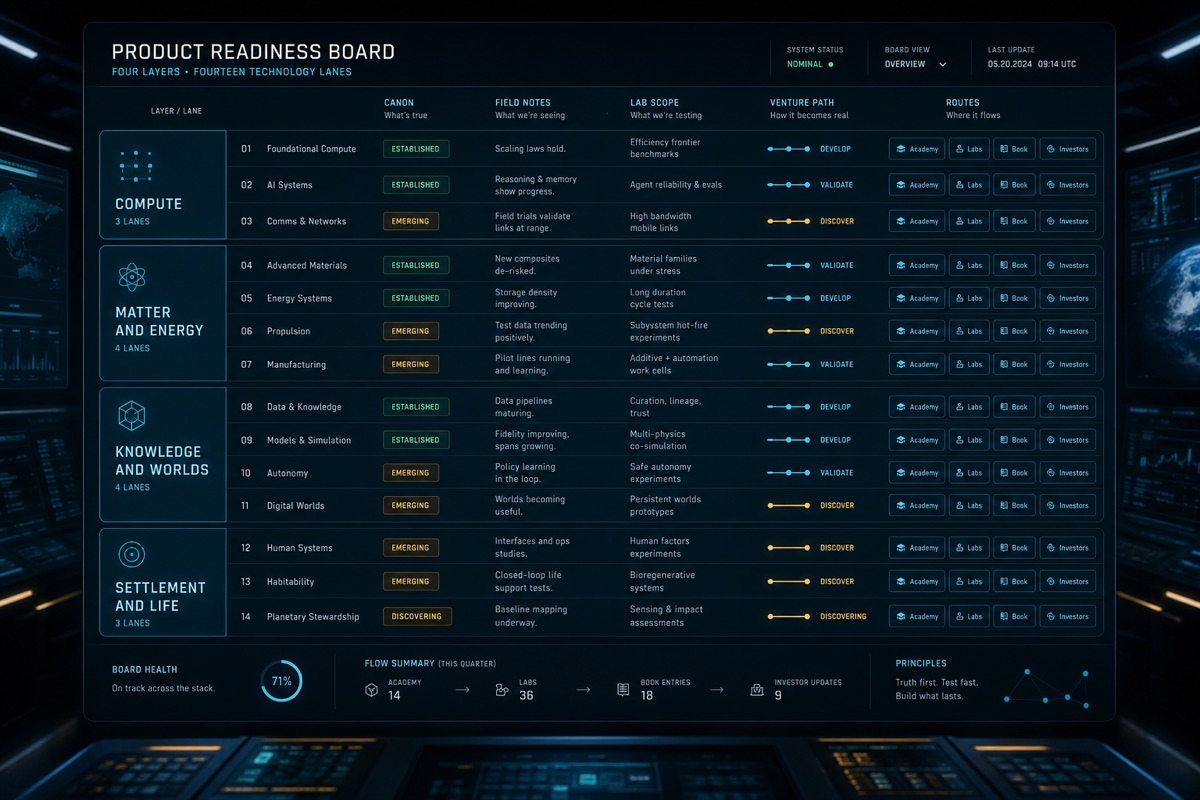Open Investors route for Energy Systems

pos(1068,298)
